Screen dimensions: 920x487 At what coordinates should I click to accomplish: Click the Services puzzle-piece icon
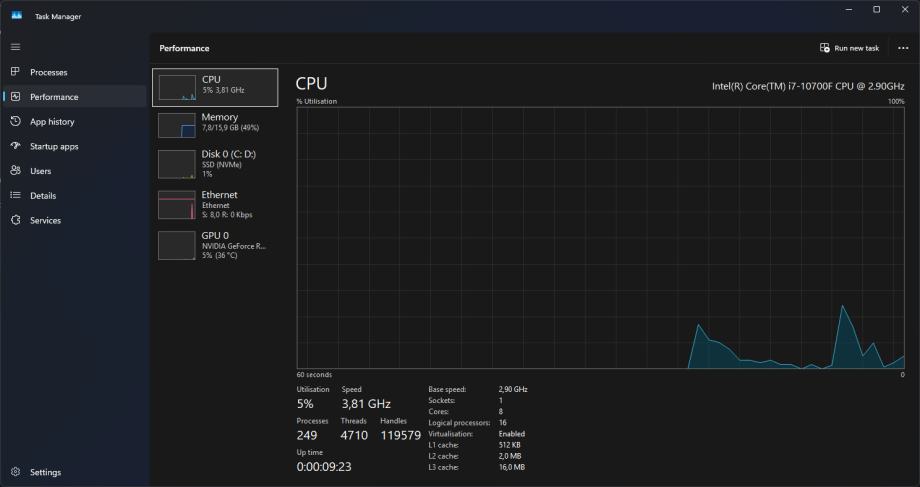[x=15, y=220]
